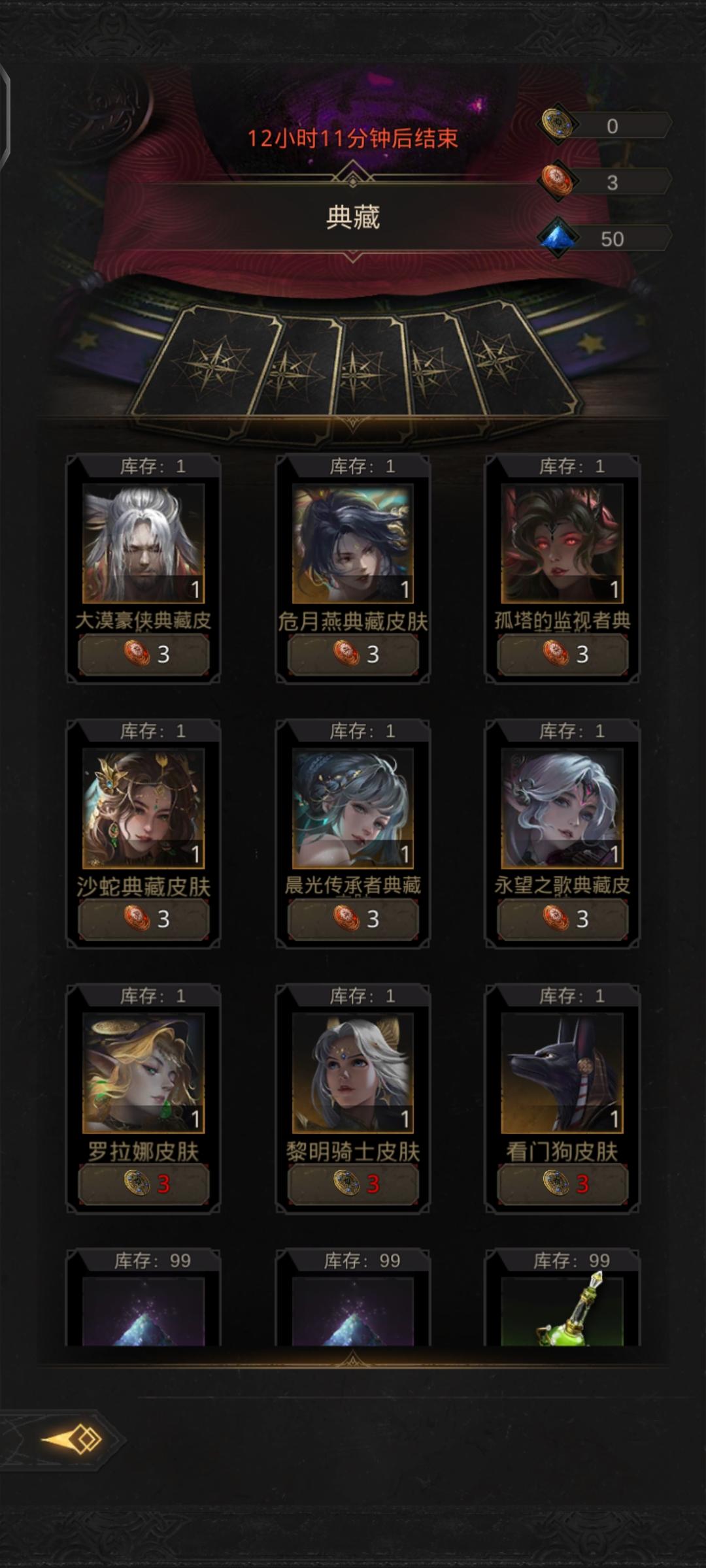Buy 永望之歌典藏皮 for 3 red tokens
This screenshot has height=1568, width=706.
click(562, 919)
